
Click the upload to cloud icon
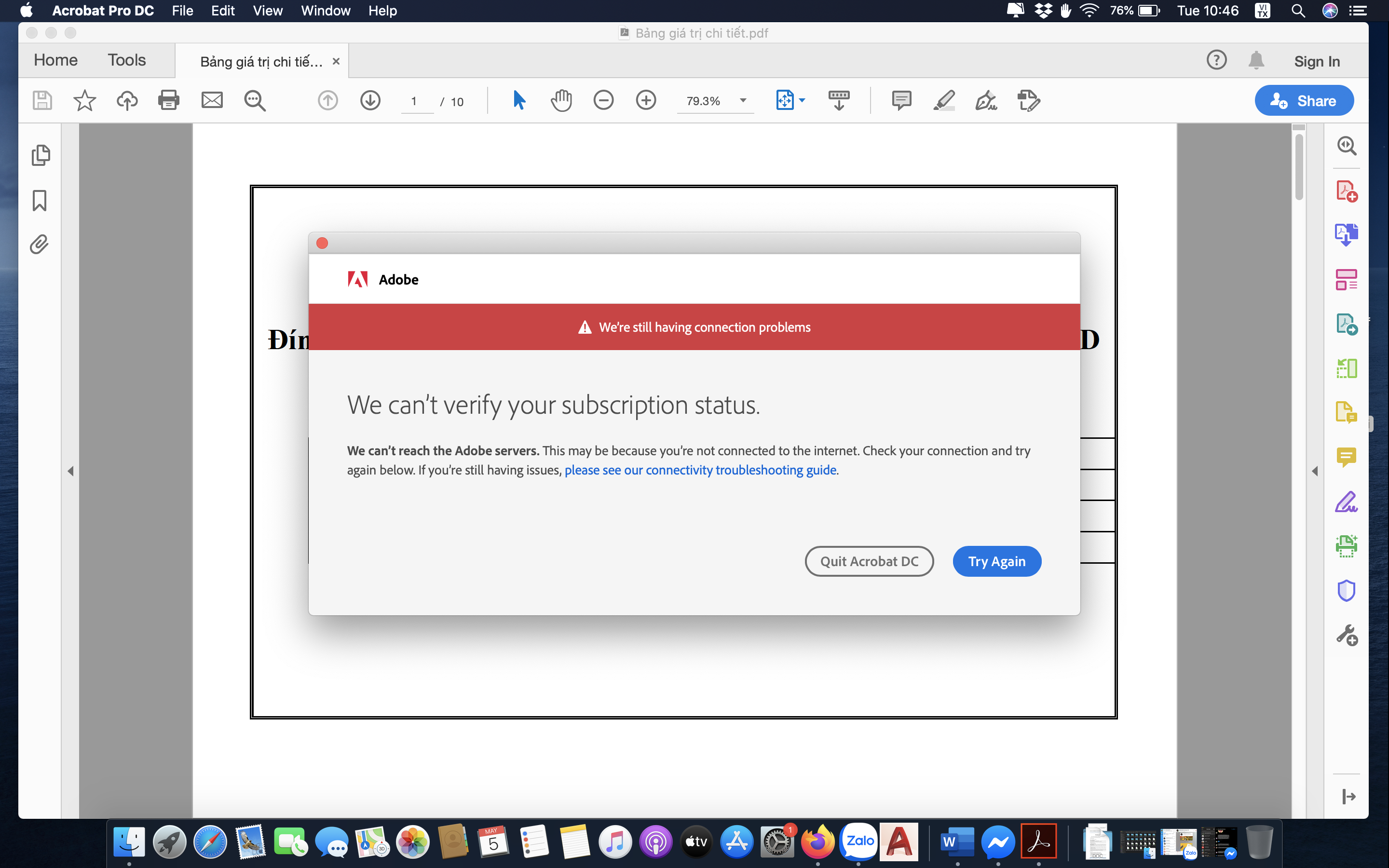[127, 100]
